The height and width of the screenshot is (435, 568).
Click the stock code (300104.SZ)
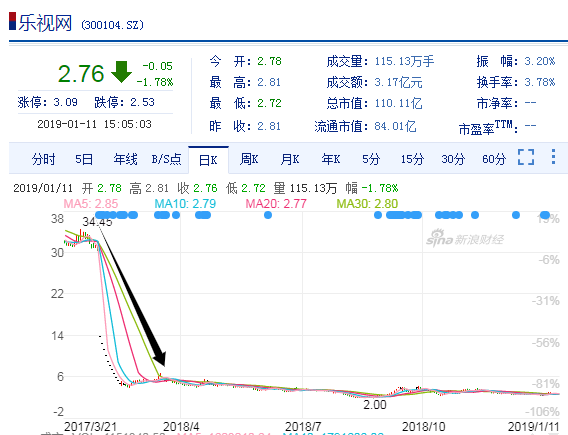click(x=112, y=25)
